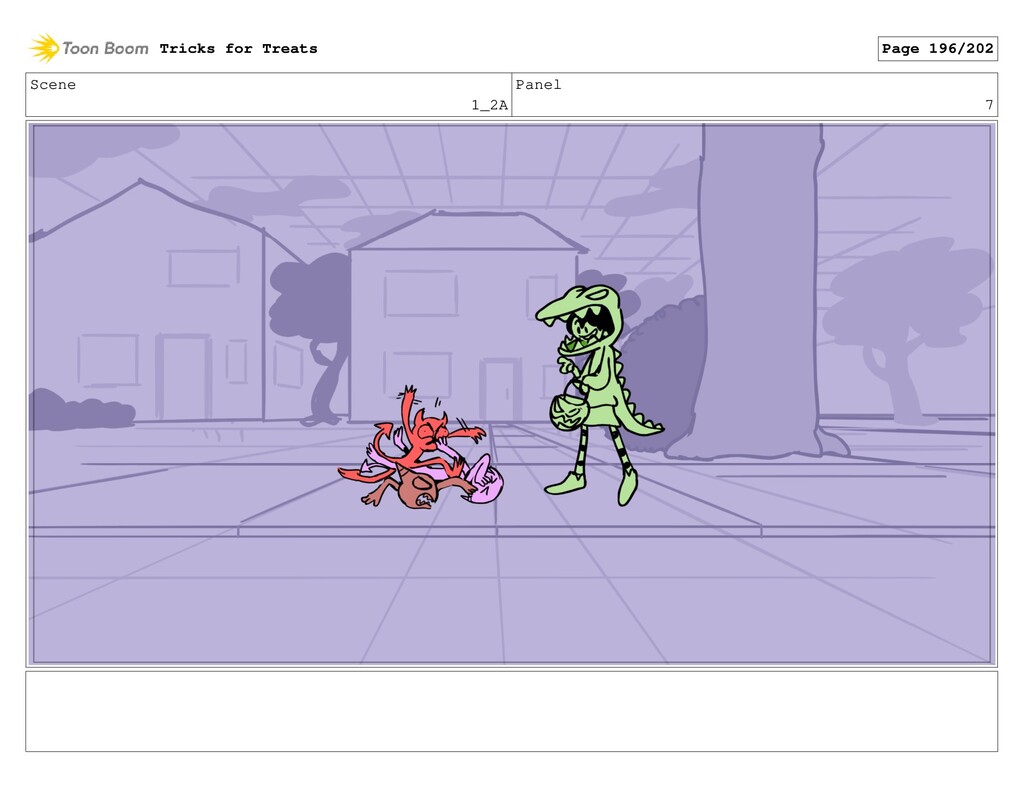Click the scene number '1_2A'
This screenshot has width=1024, height=793.
489,105
